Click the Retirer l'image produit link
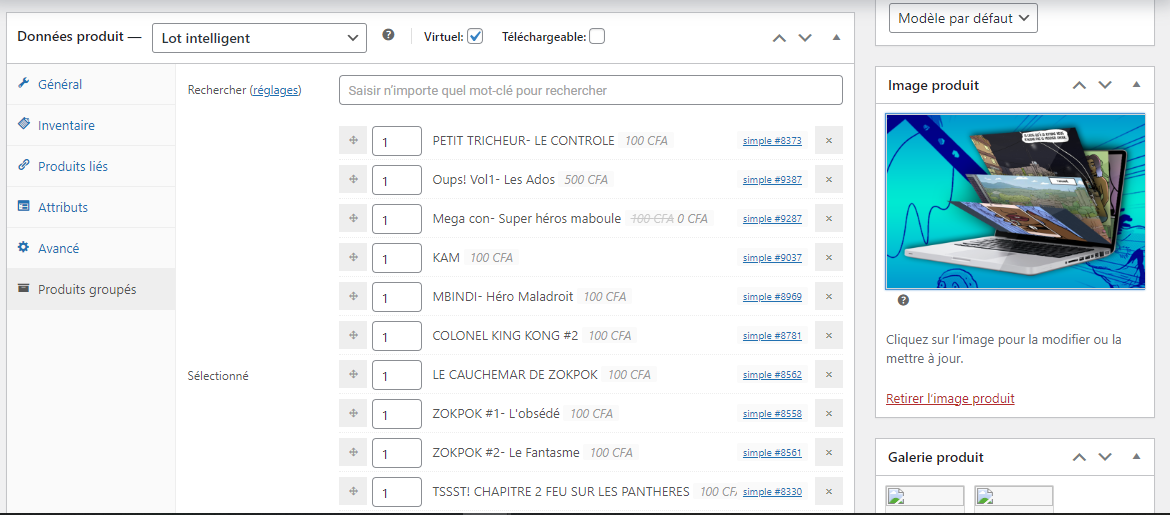This screenshot has width=1170, height=515. 950,399
